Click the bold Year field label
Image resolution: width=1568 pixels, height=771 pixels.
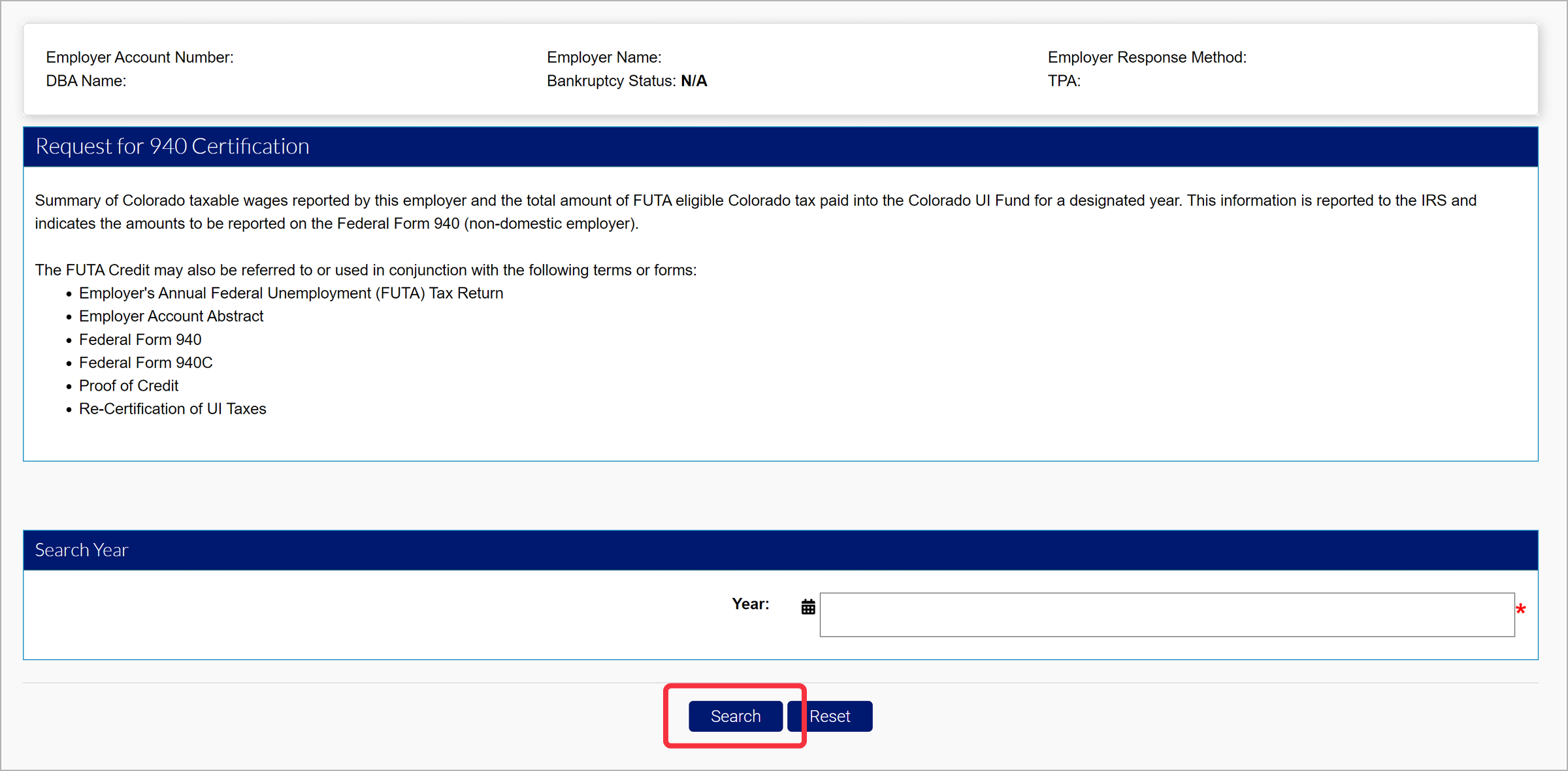tap(750, 604)
